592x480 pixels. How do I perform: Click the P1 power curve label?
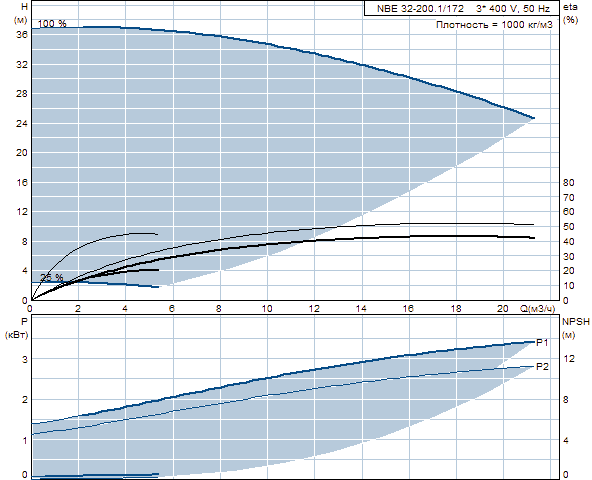click(x=542, y=343)
